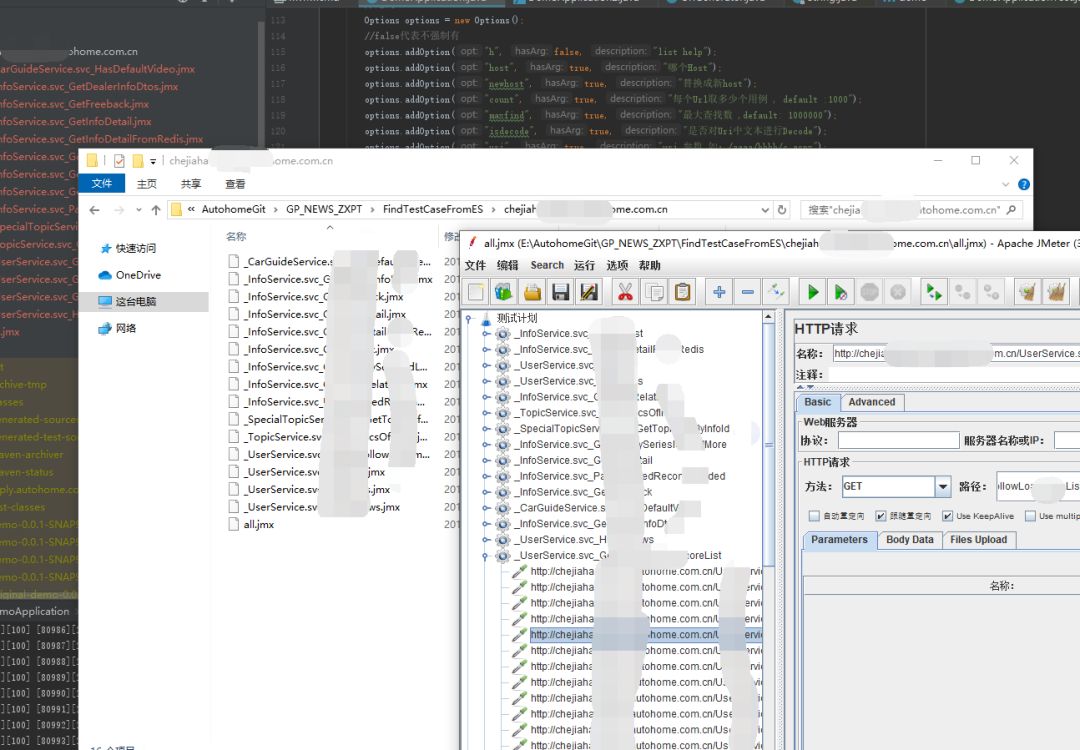
Task: Click the Save test plan floppy icon
Action: pyautogui.click(x=561, y=292)
